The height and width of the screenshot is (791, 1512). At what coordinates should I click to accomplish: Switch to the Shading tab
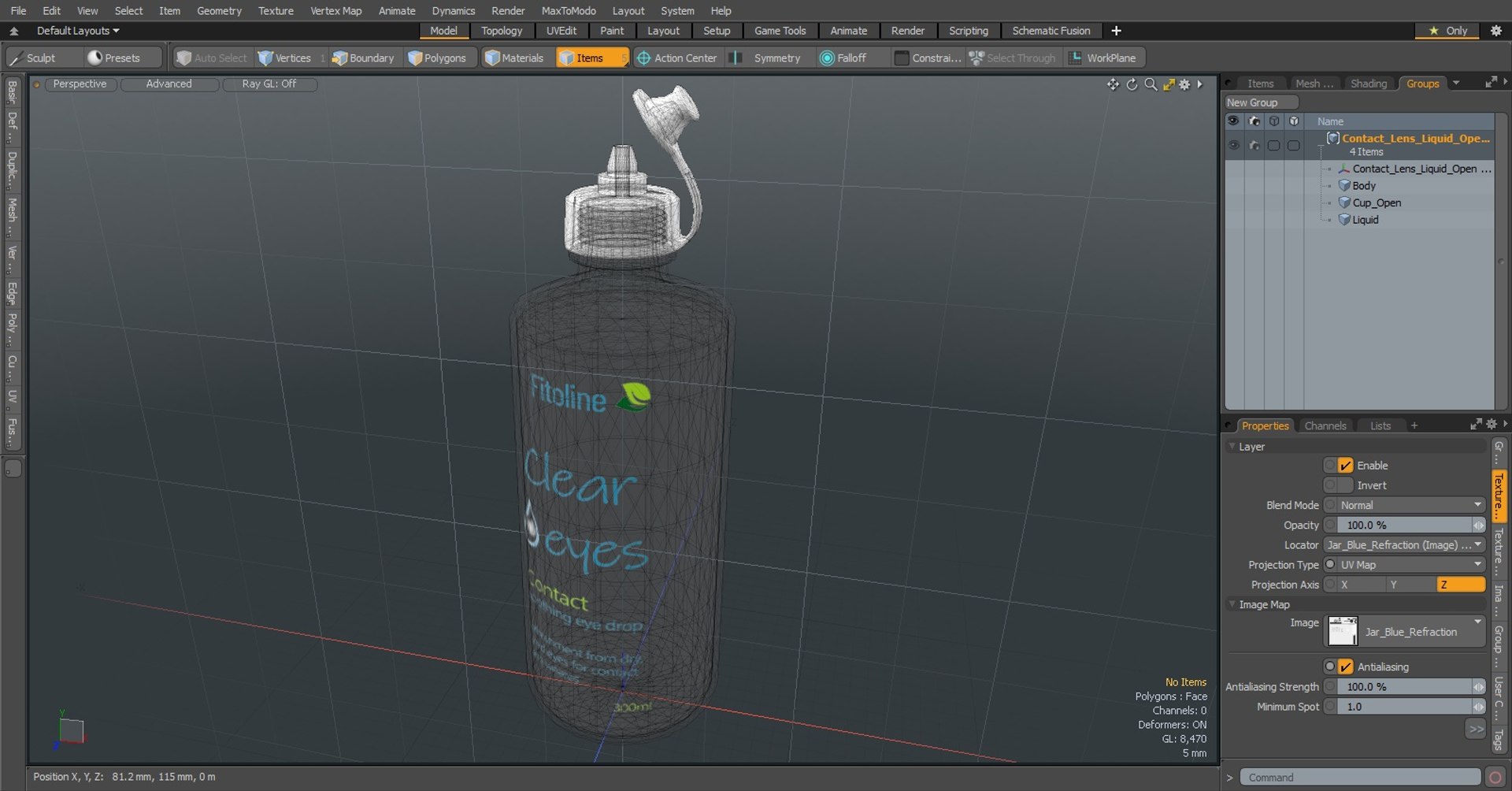[x=1369, y=84]
